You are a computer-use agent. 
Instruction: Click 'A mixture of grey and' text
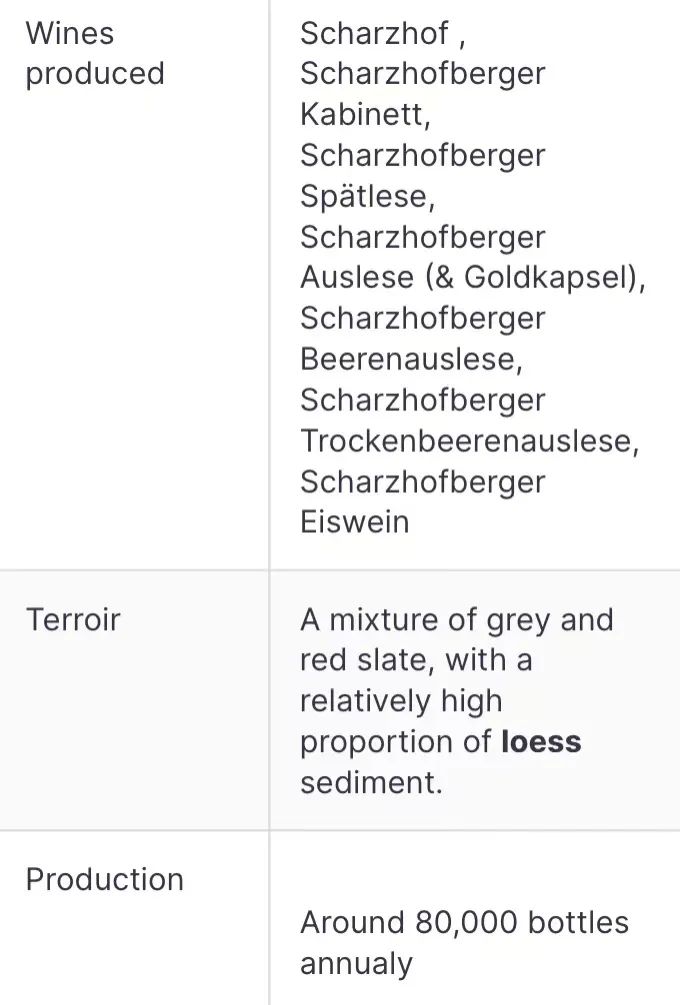tap(456, 620)
